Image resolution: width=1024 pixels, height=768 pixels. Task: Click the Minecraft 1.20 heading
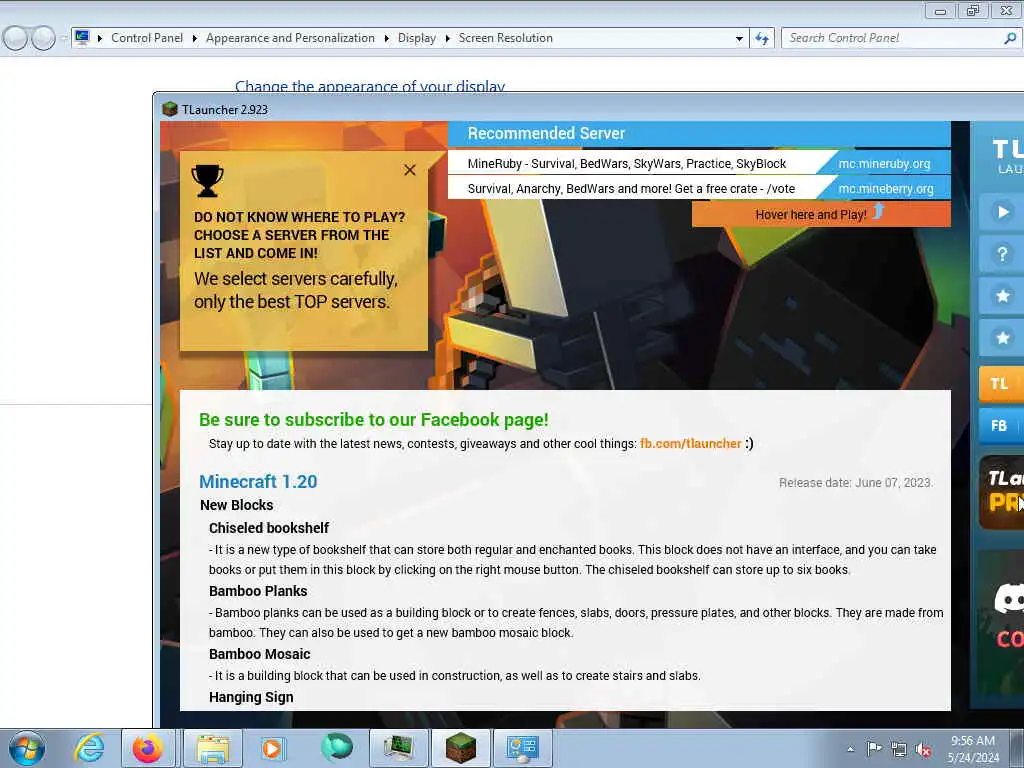point(258,481)
